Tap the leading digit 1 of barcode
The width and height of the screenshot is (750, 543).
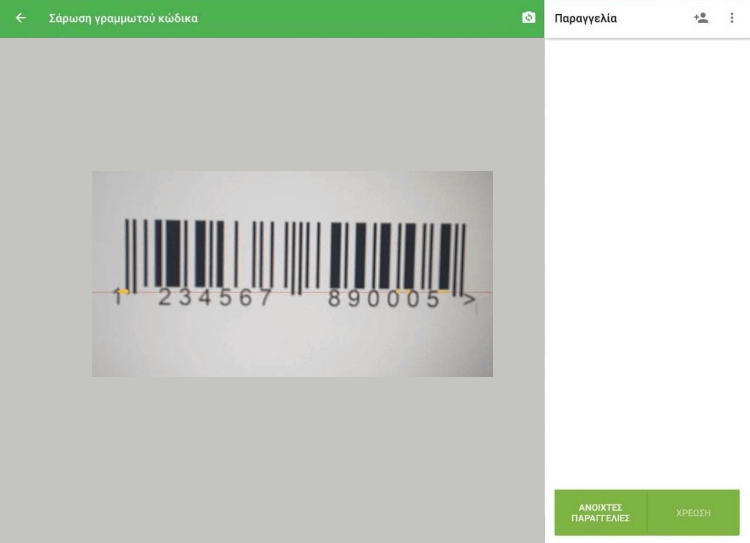click(x=117, y=297)
